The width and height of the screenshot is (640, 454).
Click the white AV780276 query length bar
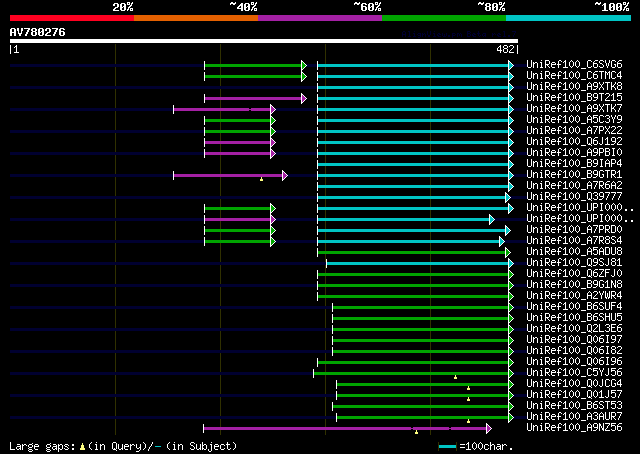coord(264,41)
